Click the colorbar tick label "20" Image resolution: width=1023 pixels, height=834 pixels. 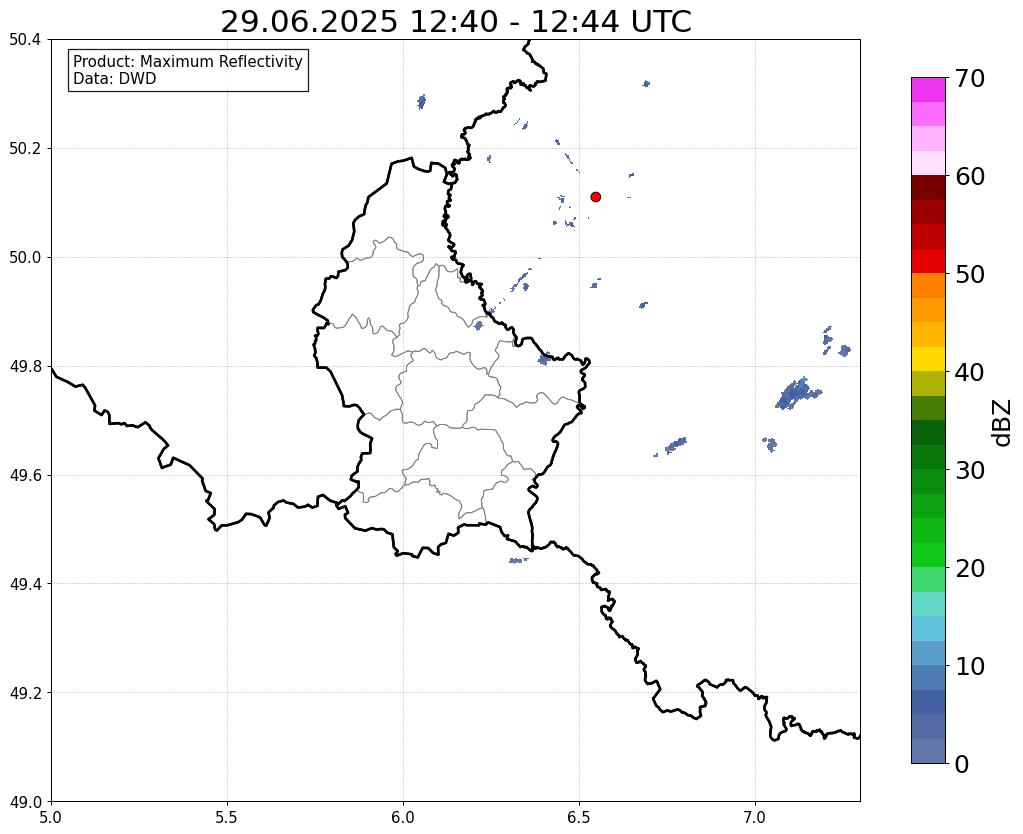[x=970, y=568]
